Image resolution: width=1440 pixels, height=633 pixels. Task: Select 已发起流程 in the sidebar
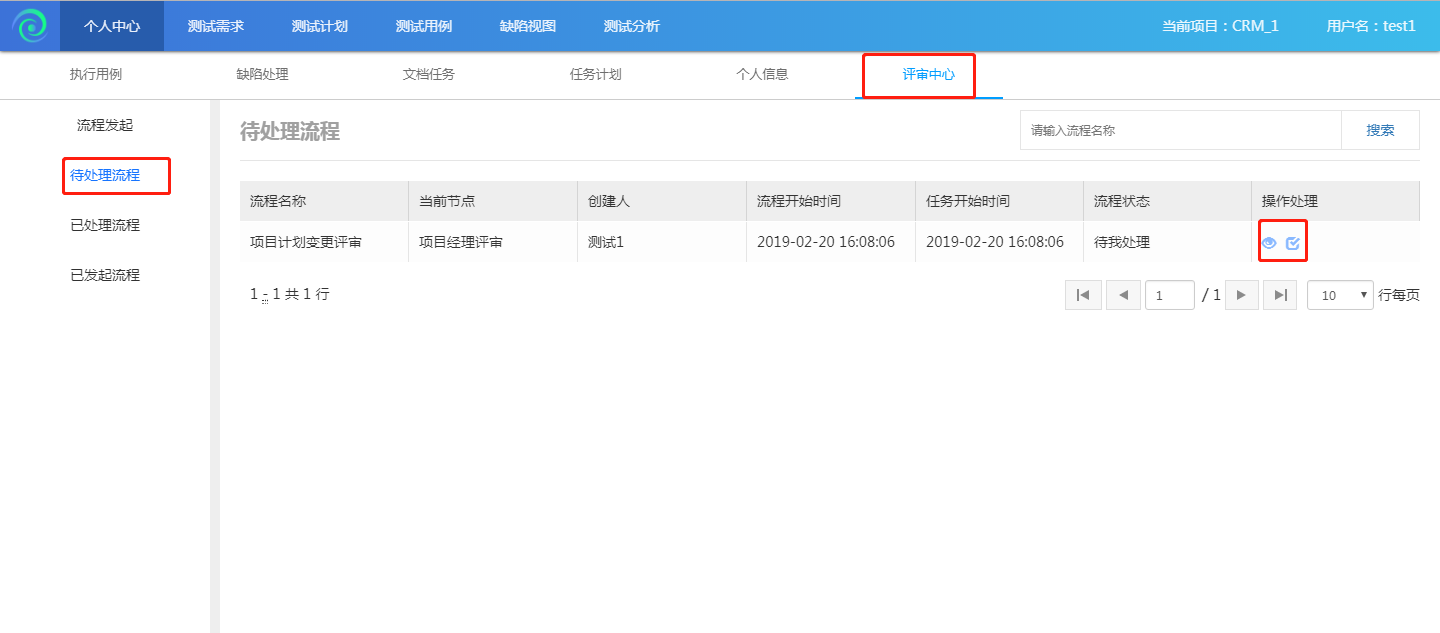(x=105, y=275)
